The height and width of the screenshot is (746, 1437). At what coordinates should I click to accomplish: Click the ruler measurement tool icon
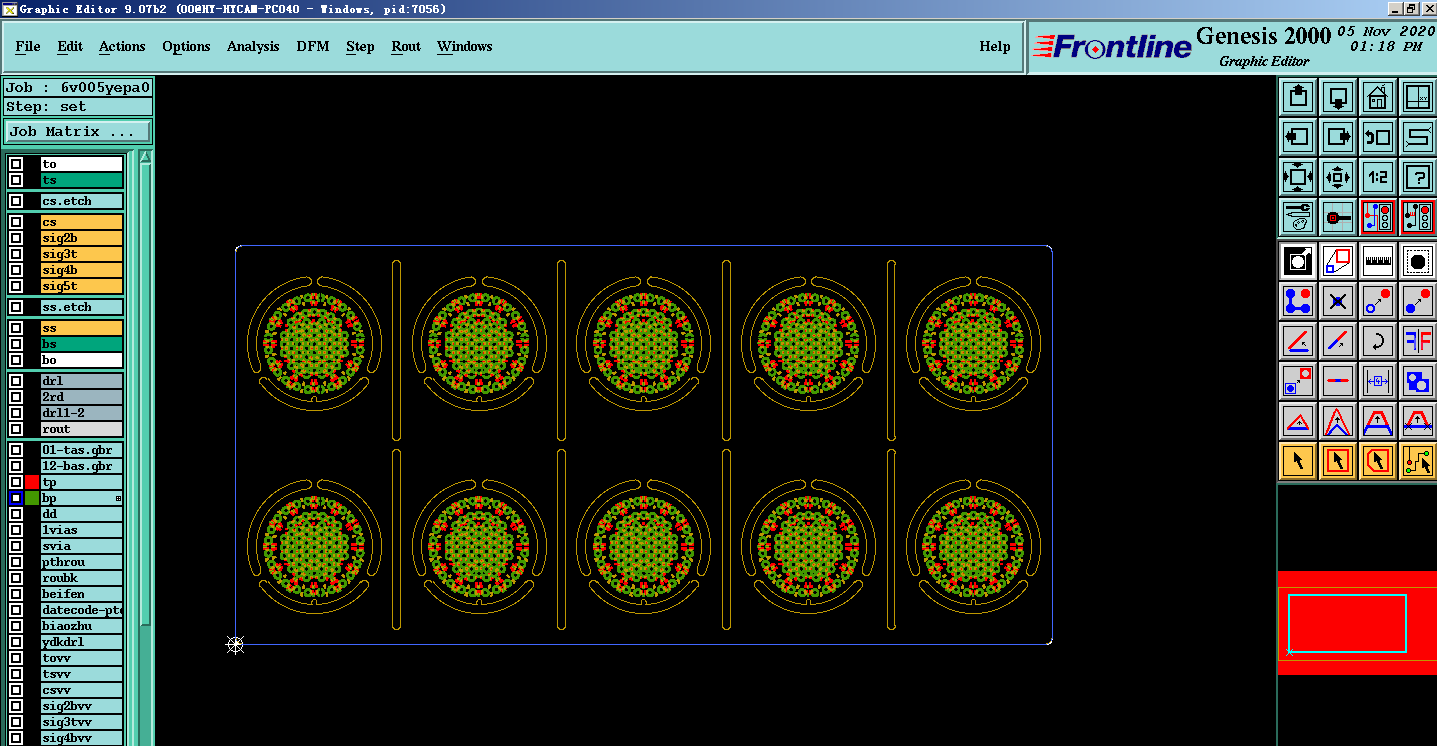coord(1378,261)
